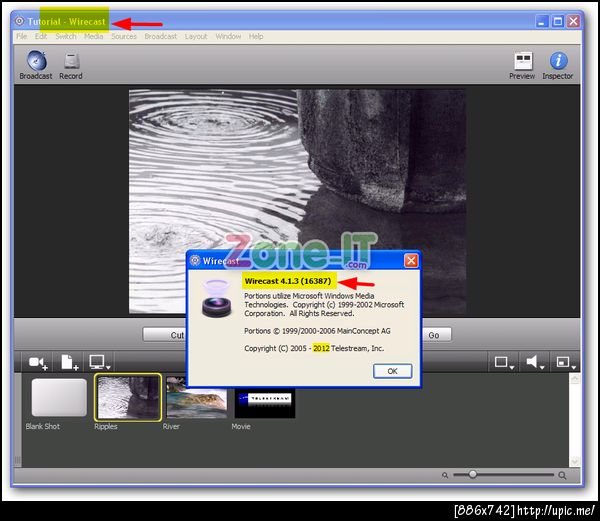This screenshot has height=521, width=600.
Task: Open the picture-in-picture layout dropdown
Action: point(566,362)
